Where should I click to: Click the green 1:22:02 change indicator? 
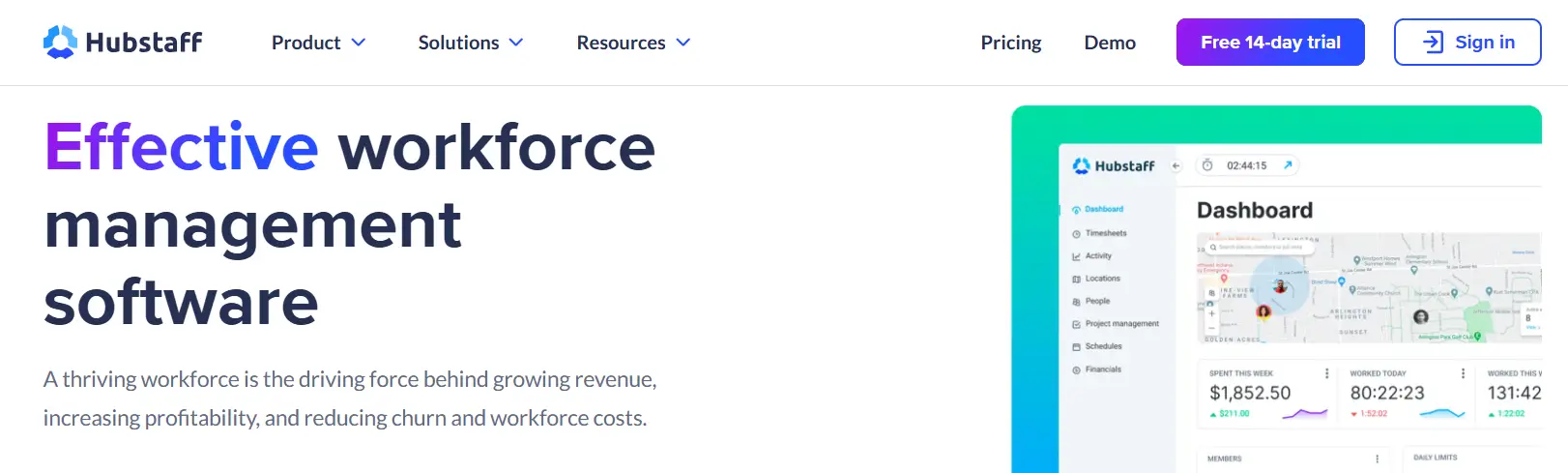pos(1506,414)
